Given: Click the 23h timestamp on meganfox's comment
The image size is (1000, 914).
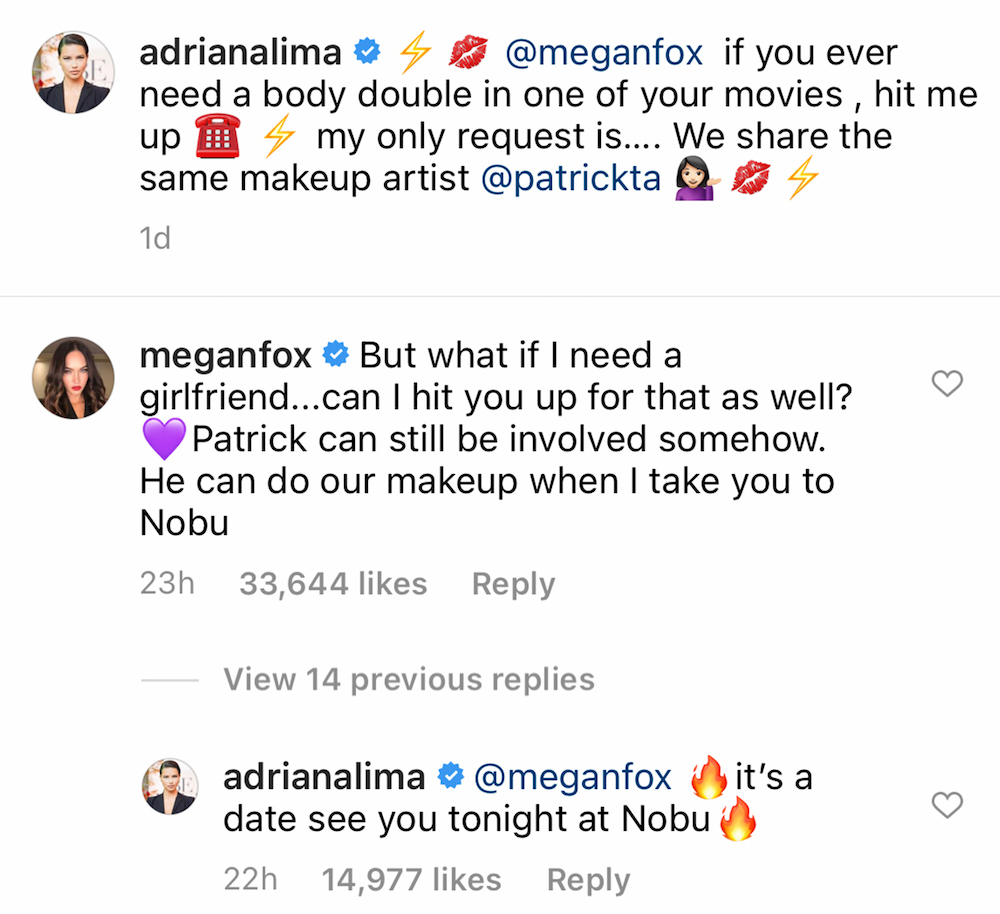Looking at the screenshot, I should click(x=167, y=583).
